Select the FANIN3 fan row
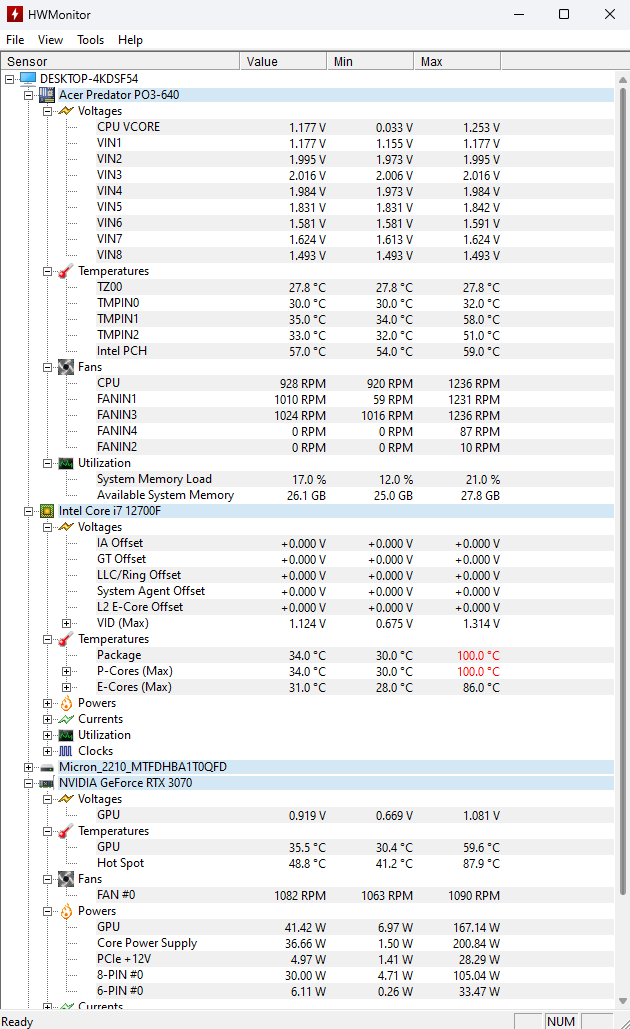 click(x=354, y=415)
